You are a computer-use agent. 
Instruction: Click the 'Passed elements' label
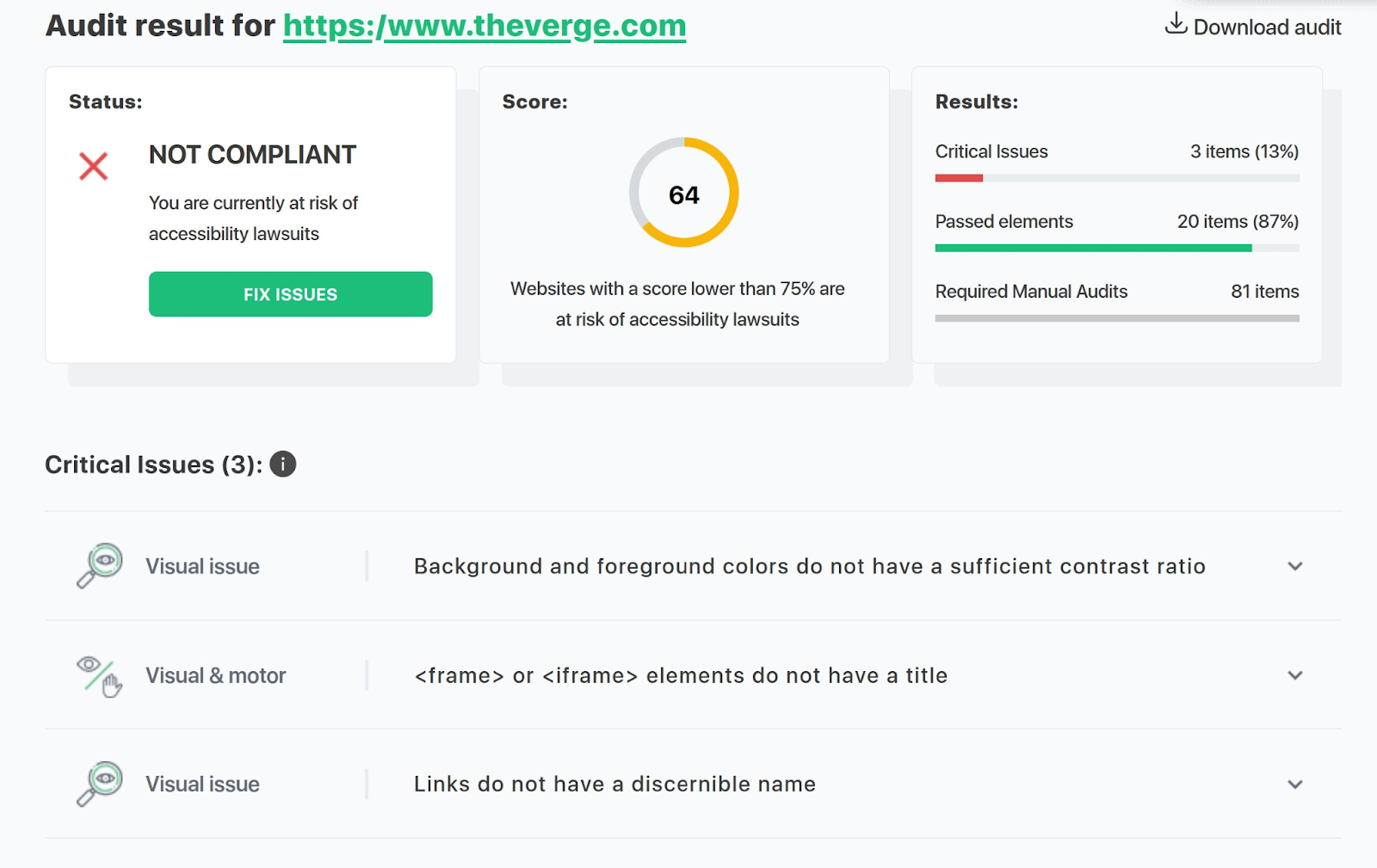(x=1004, y=221)
